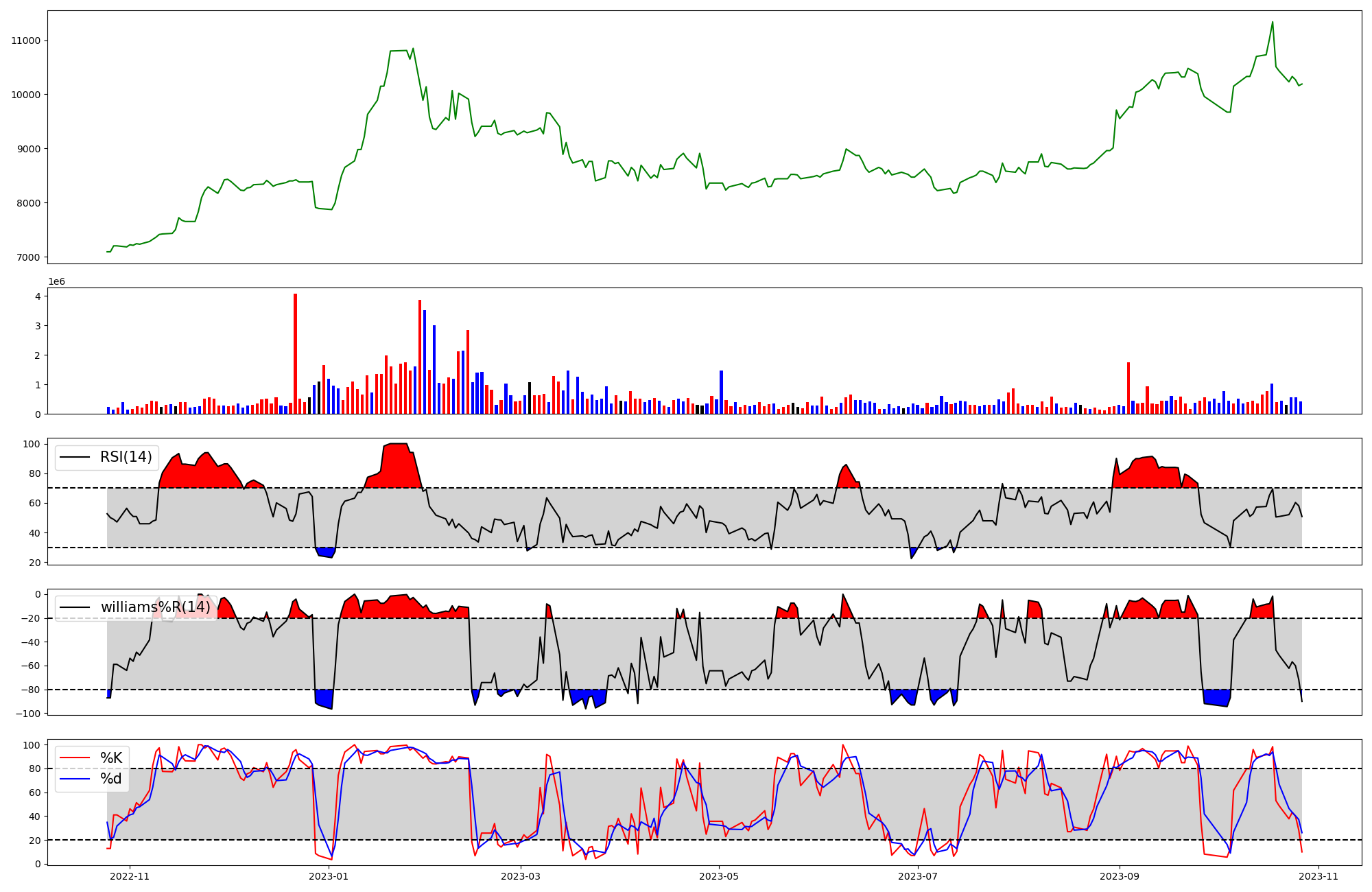The height and width of the screenshot is (892, 1372).
Task: Click the 2023-09 x-axis date label
Action: pyautogui.click(x=1120, y=876)
